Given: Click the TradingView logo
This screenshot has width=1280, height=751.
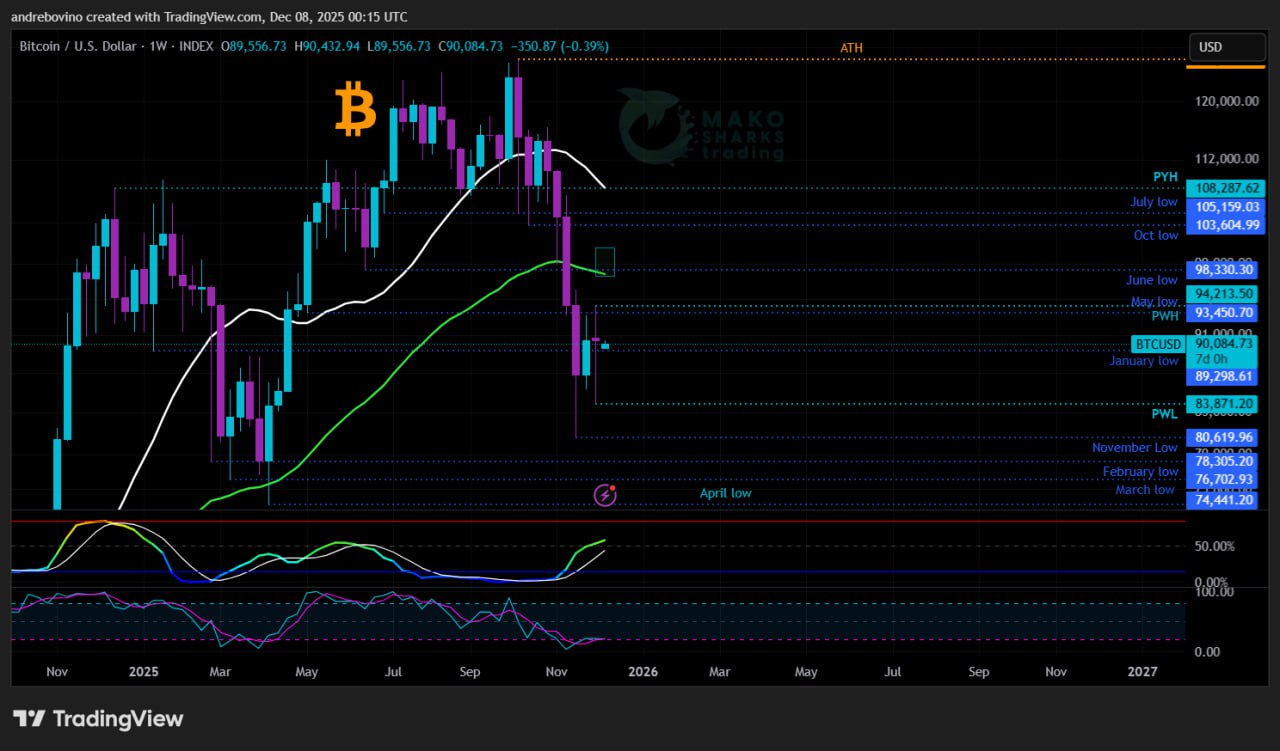Looking at the screenshot, I should click(x=98, y=718).
